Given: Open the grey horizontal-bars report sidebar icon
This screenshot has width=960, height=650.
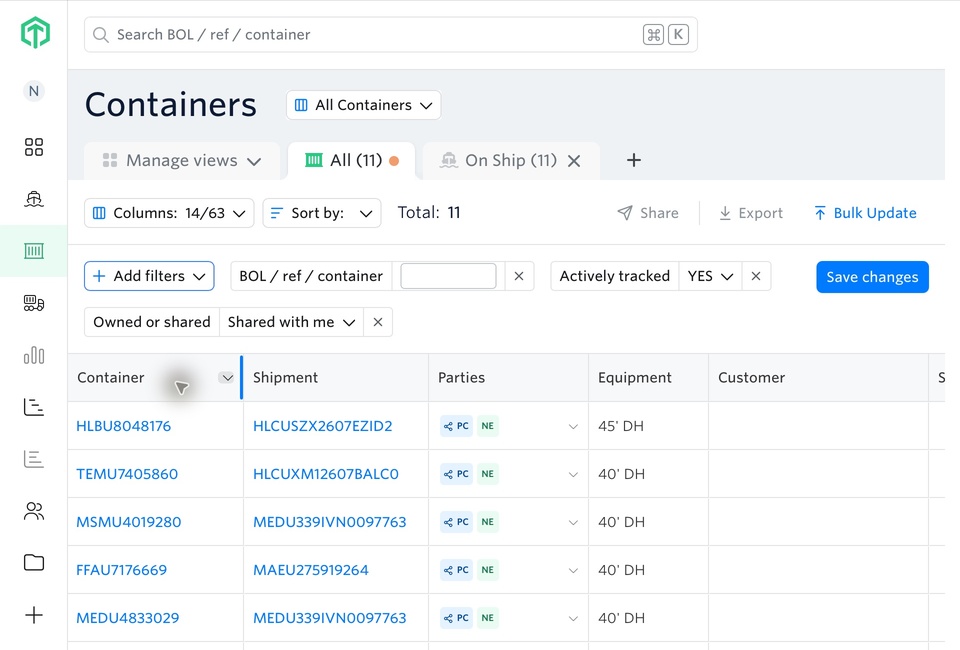Looking at the screenshot, I should (34, 459).
